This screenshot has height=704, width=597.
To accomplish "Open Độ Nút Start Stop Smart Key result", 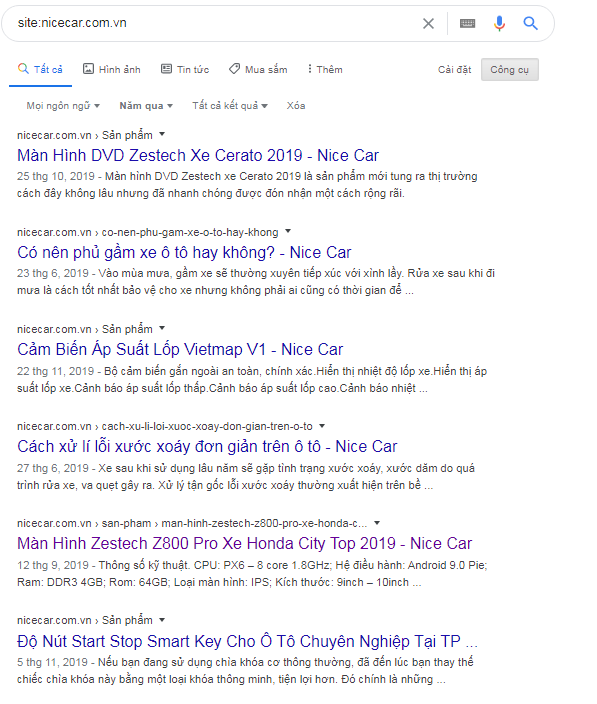I will pyautogui.click(x=247, y=641).
